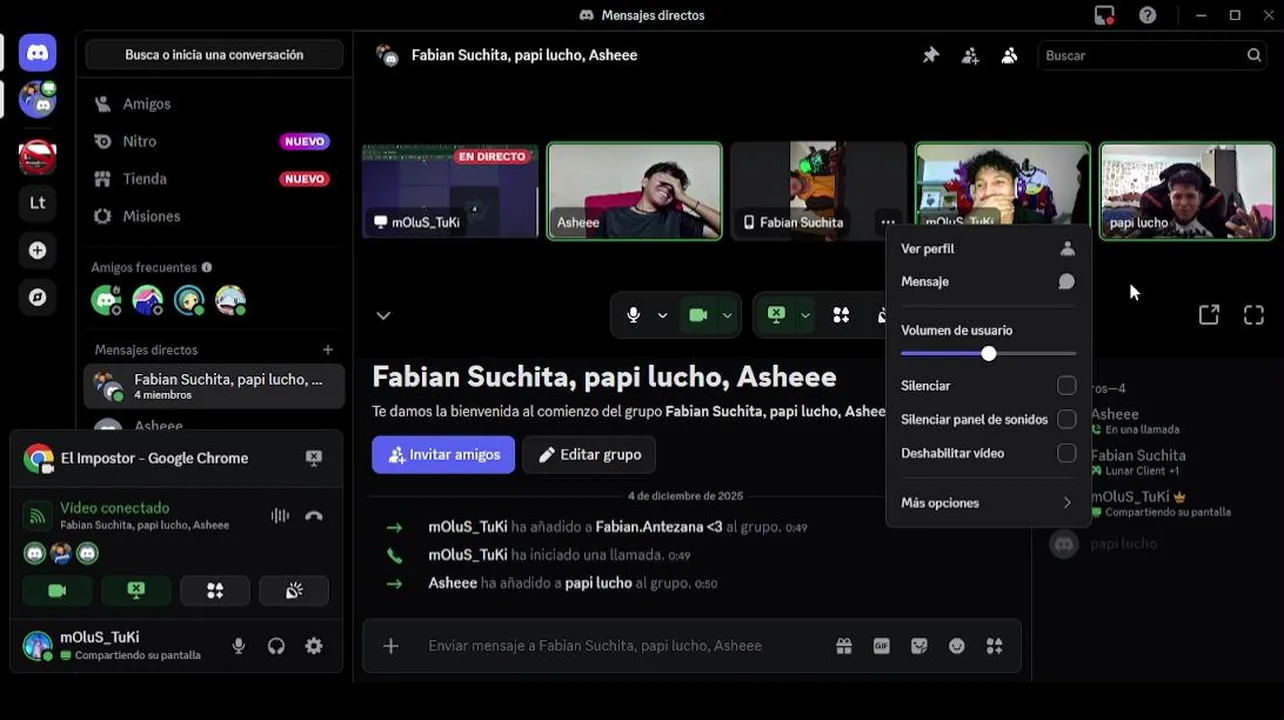Enter full screen call view
1284x720 pixels.
click(1254, 315)
